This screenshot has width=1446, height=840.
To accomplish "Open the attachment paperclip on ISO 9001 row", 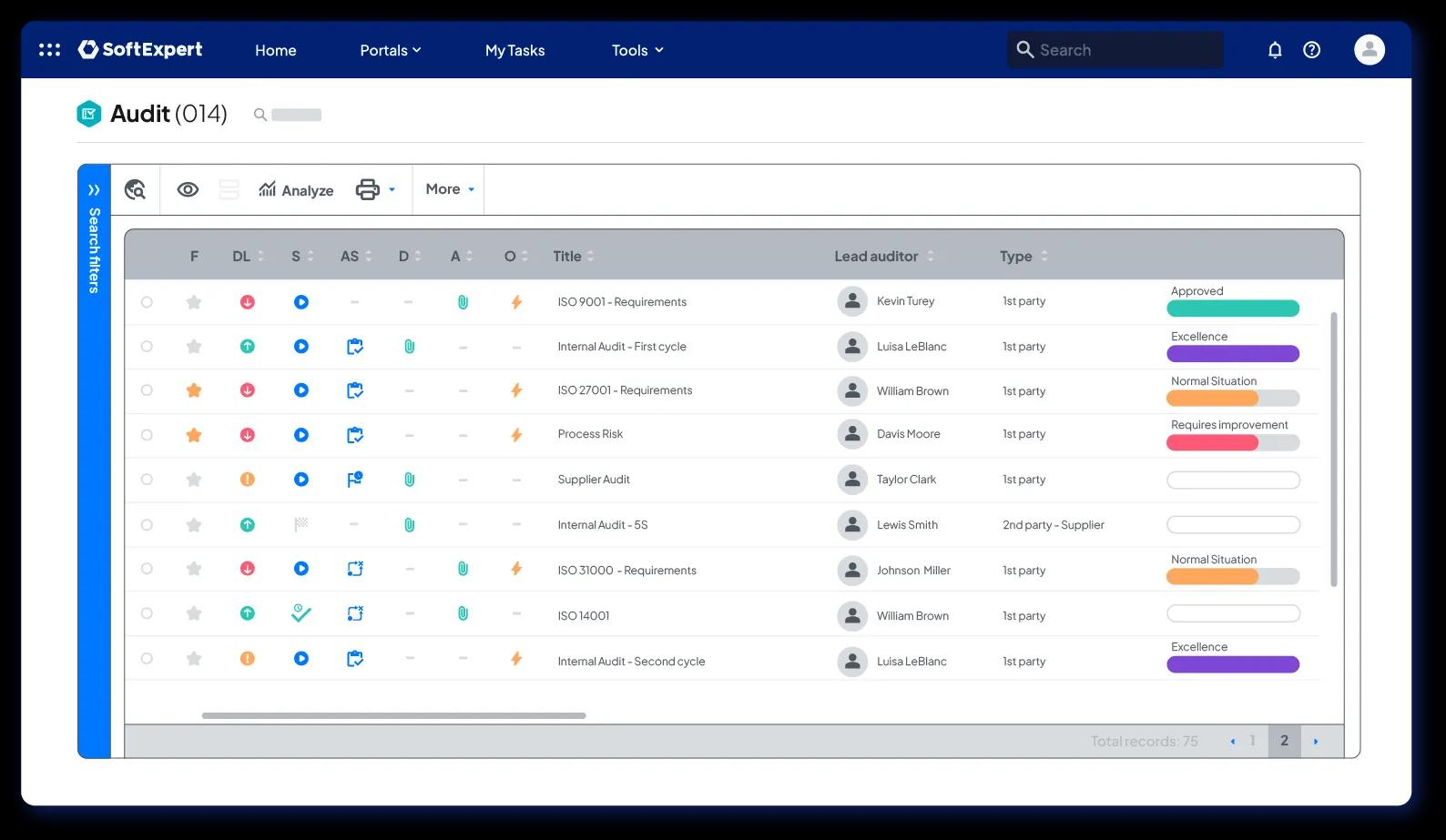I will (x=463, y=302).
